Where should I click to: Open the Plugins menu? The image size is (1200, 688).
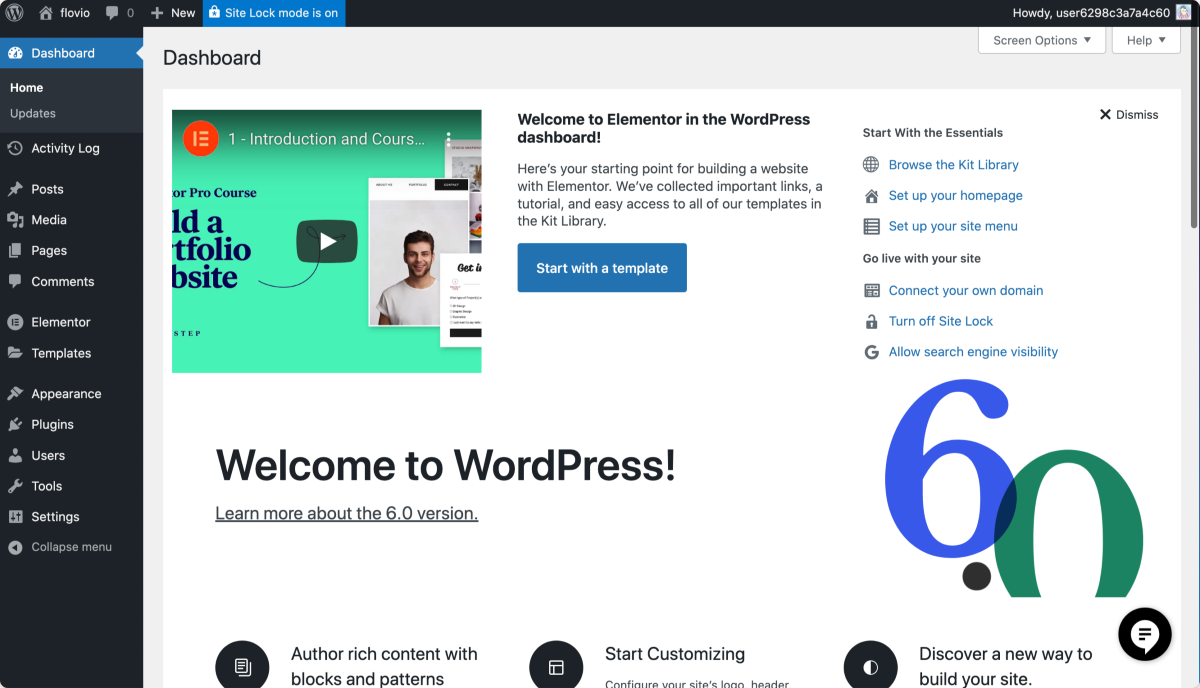tap(71, 425)
